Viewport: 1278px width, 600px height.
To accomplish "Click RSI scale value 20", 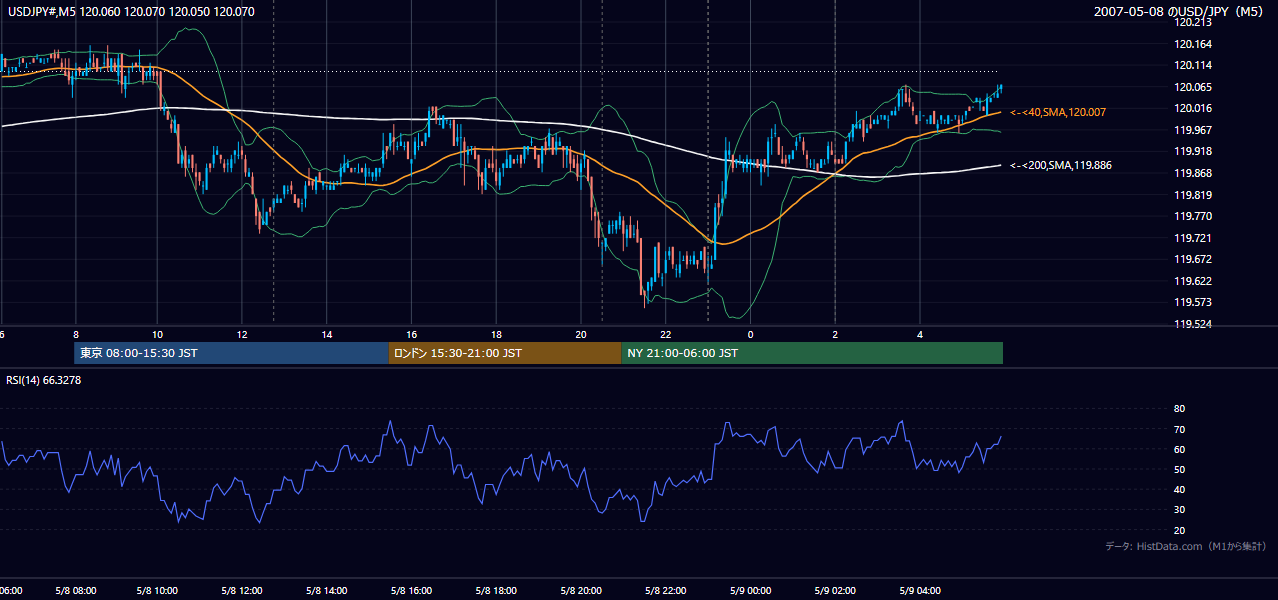I will point(1180,530).
